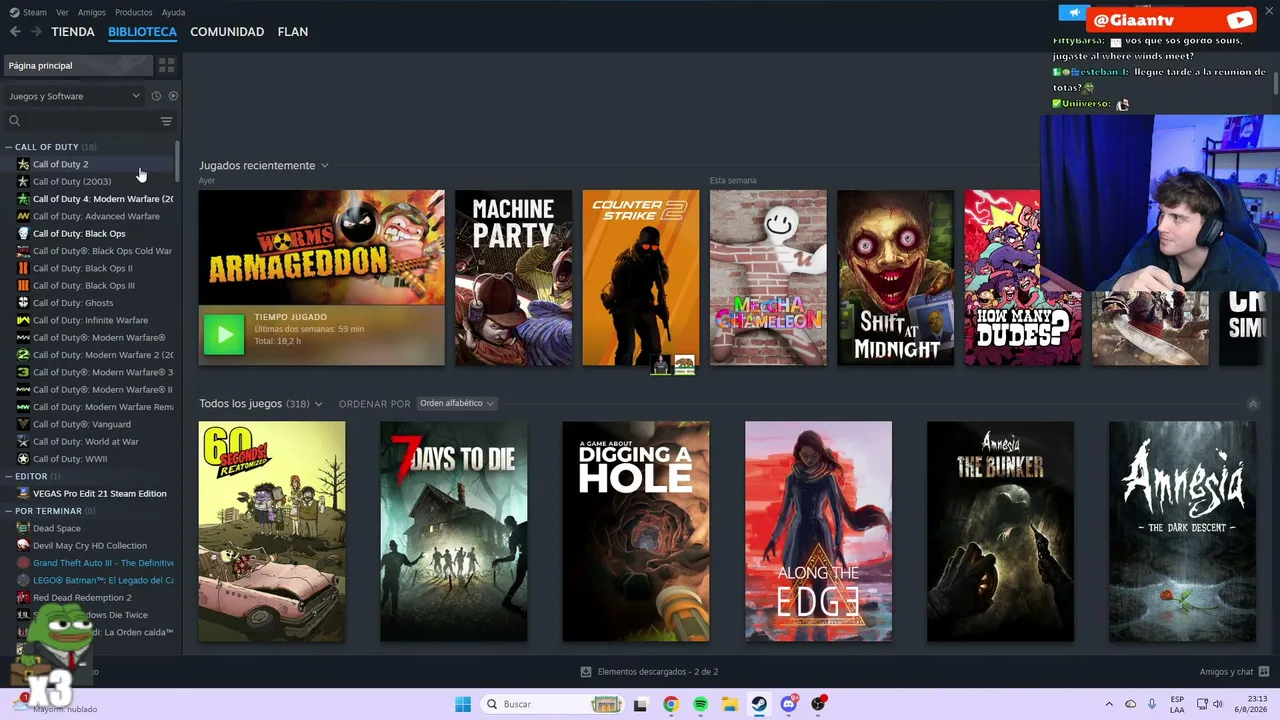1280x720 pixels.
Task: Open the COMUNIDAD tab
Action: 227,32
